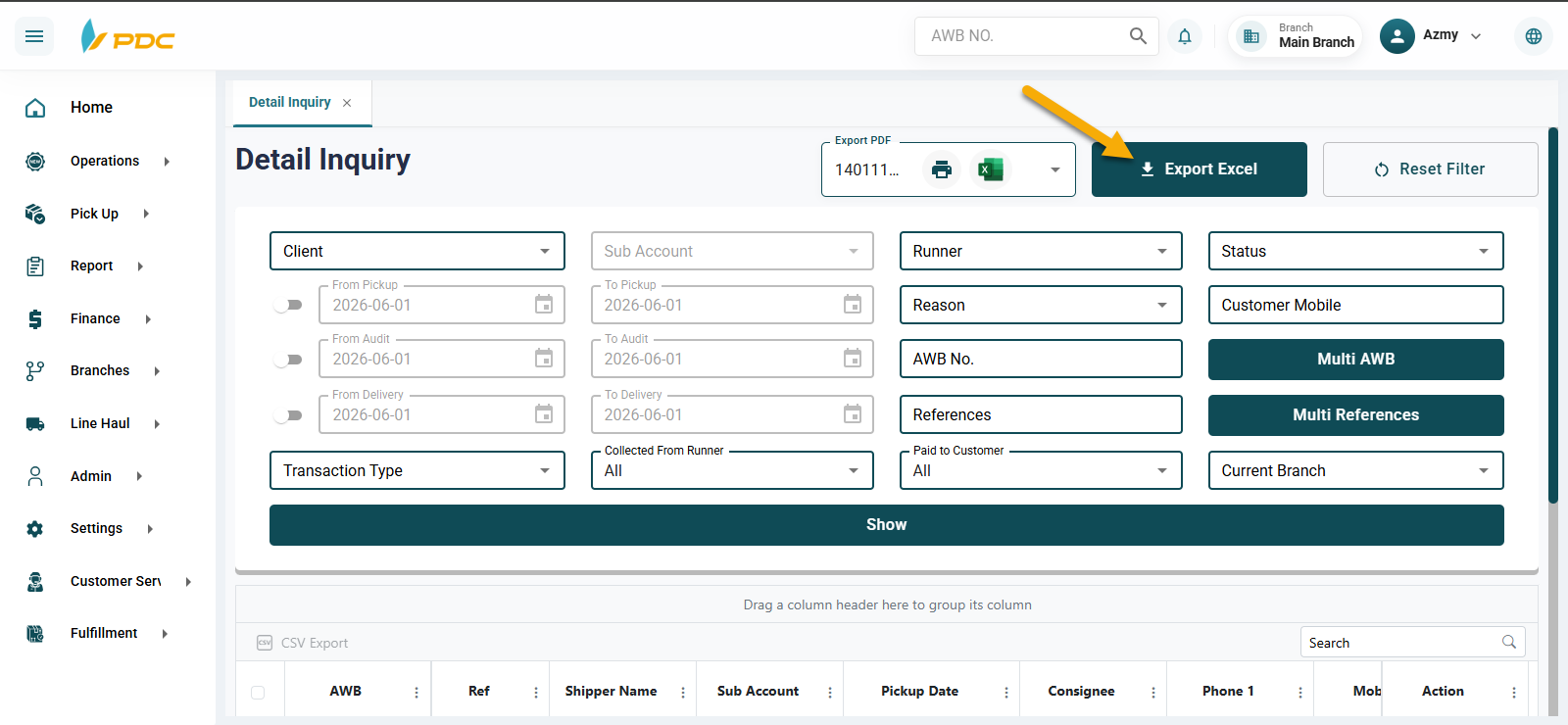Expand the Finance menu
This screenshot has width=1568, height=725.
point(148,319)
